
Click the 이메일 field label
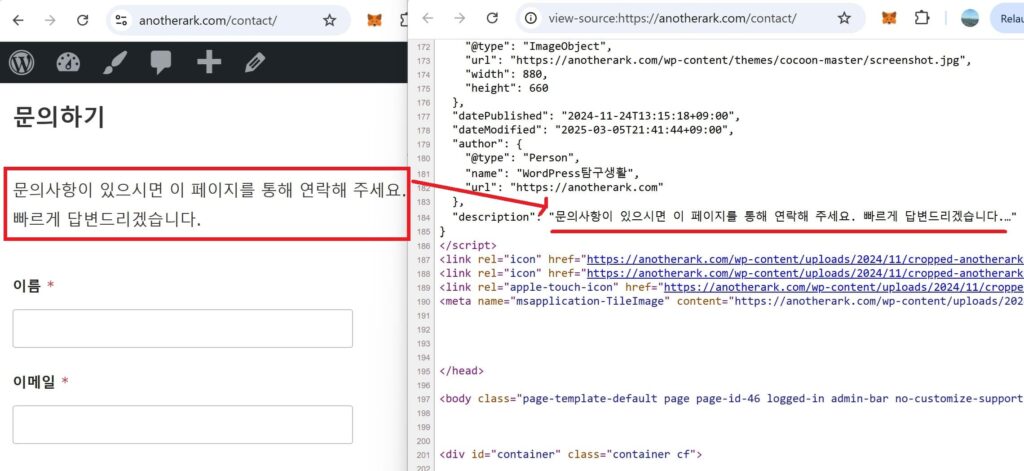pos(34,382)
